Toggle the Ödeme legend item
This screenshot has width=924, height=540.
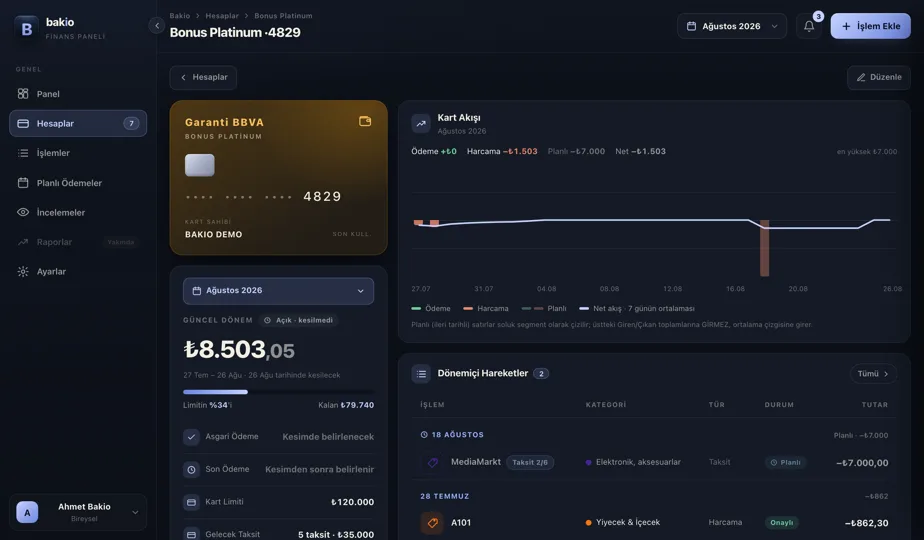click(x=431, y=308)
